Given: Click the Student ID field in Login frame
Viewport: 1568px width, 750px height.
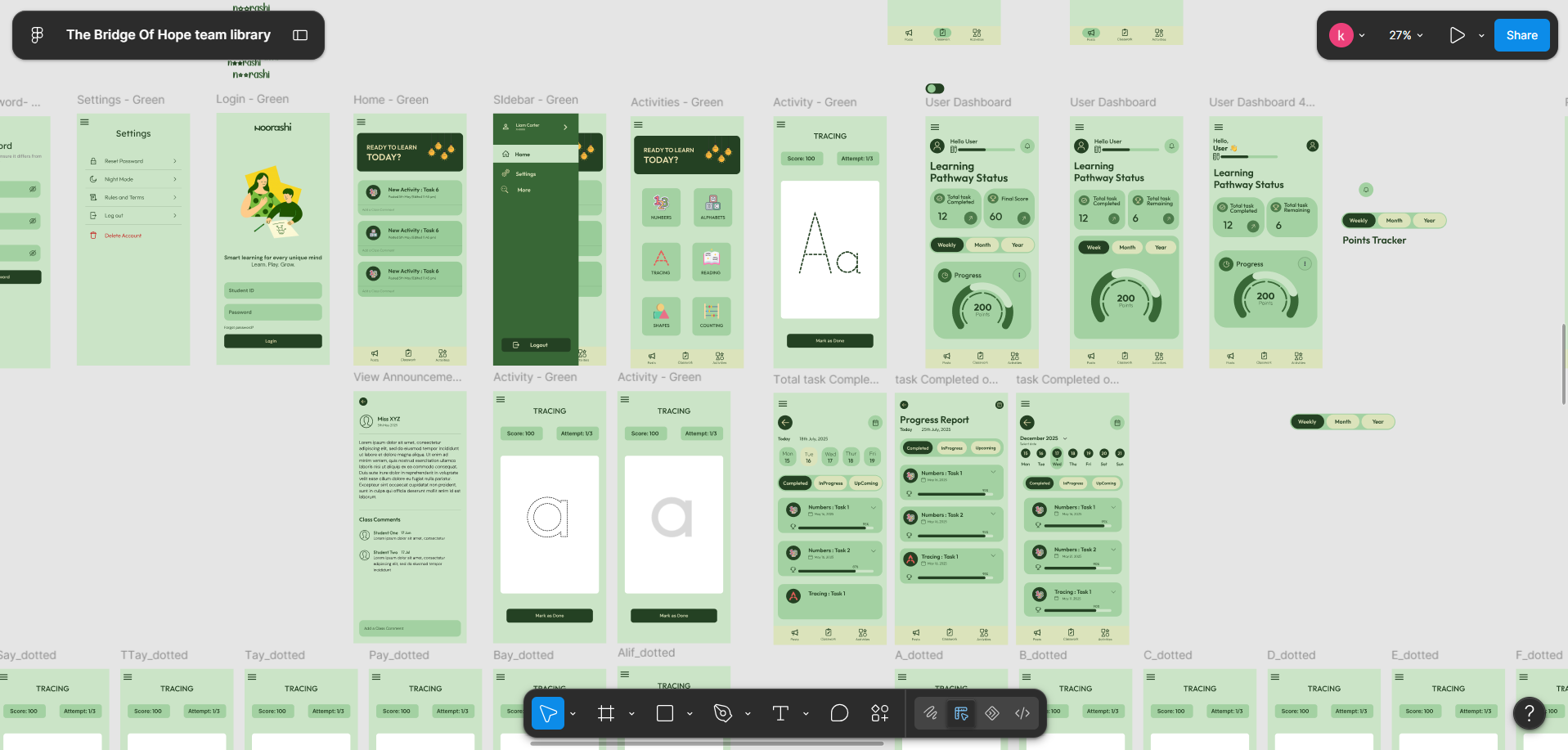Looking at the screenshot, I should [x=272, y=290].
